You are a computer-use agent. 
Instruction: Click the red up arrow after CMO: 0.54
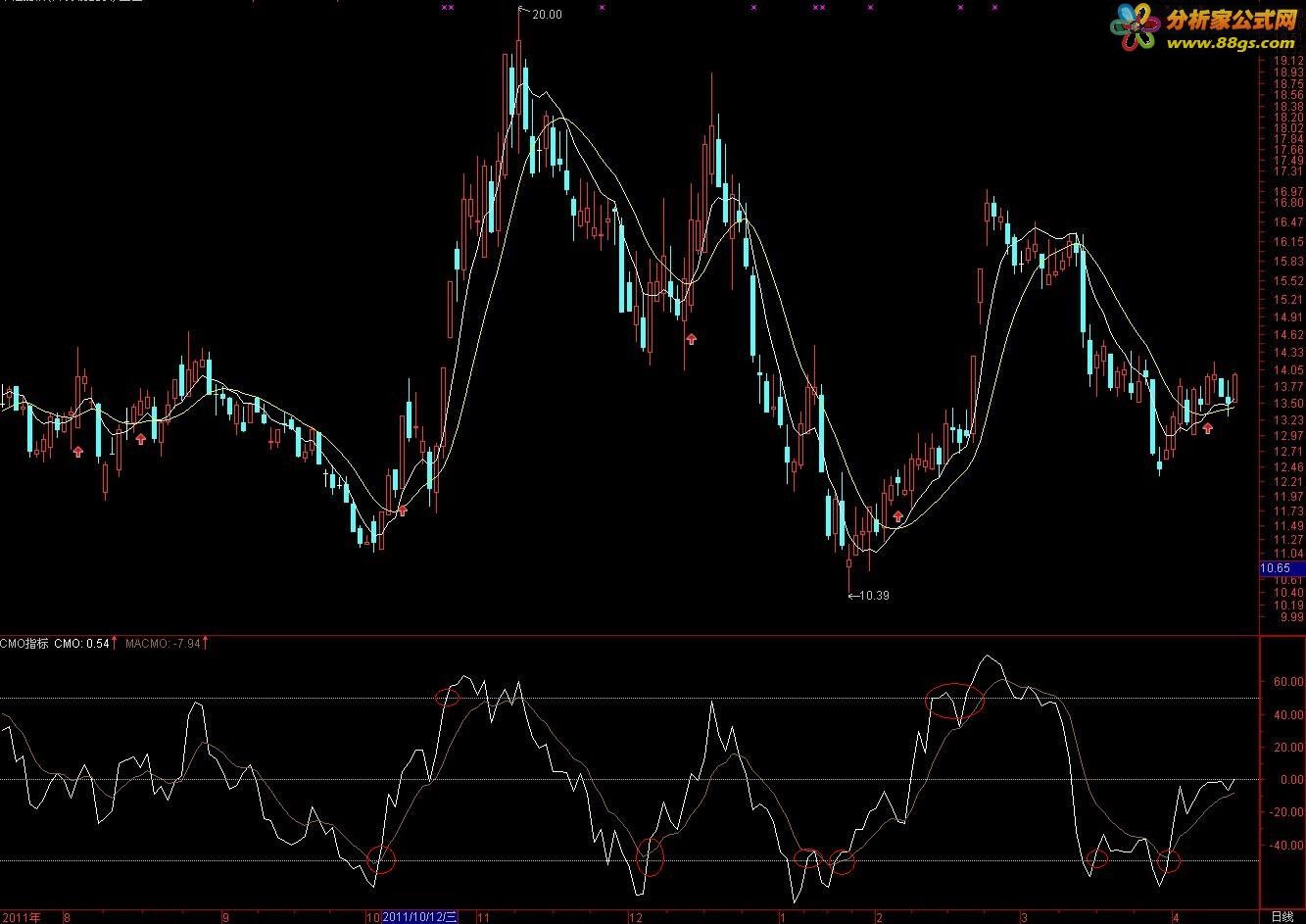tap(115, 643)
